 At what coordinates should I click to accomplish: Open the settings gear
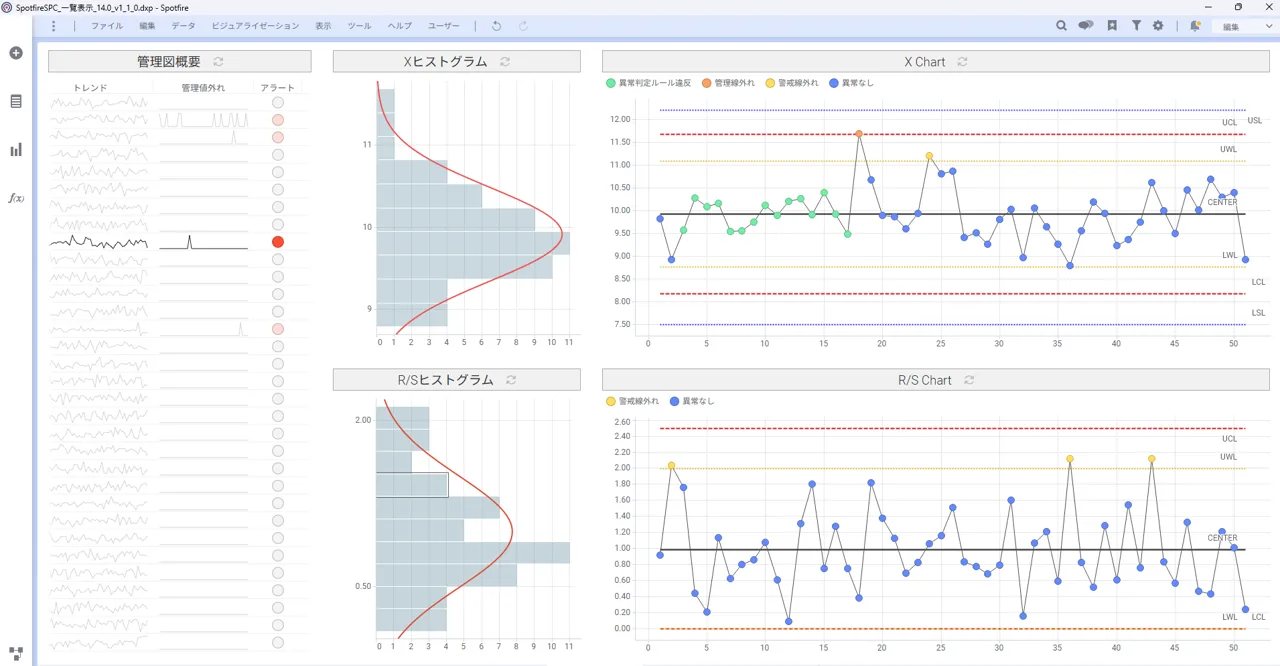[1158, 26]
